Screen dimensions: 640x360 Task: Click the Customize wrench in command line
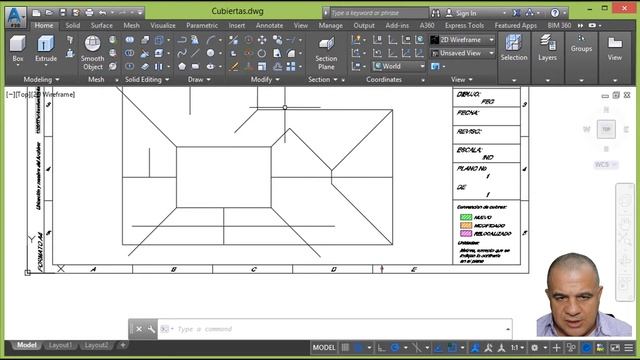(x=151, y=329)
